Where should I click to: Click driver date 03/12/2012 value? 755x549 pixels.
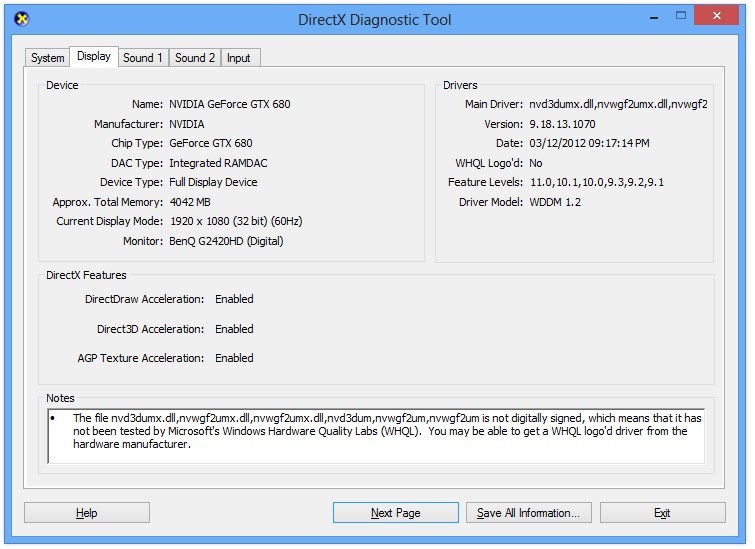click(x=589, y=144)
